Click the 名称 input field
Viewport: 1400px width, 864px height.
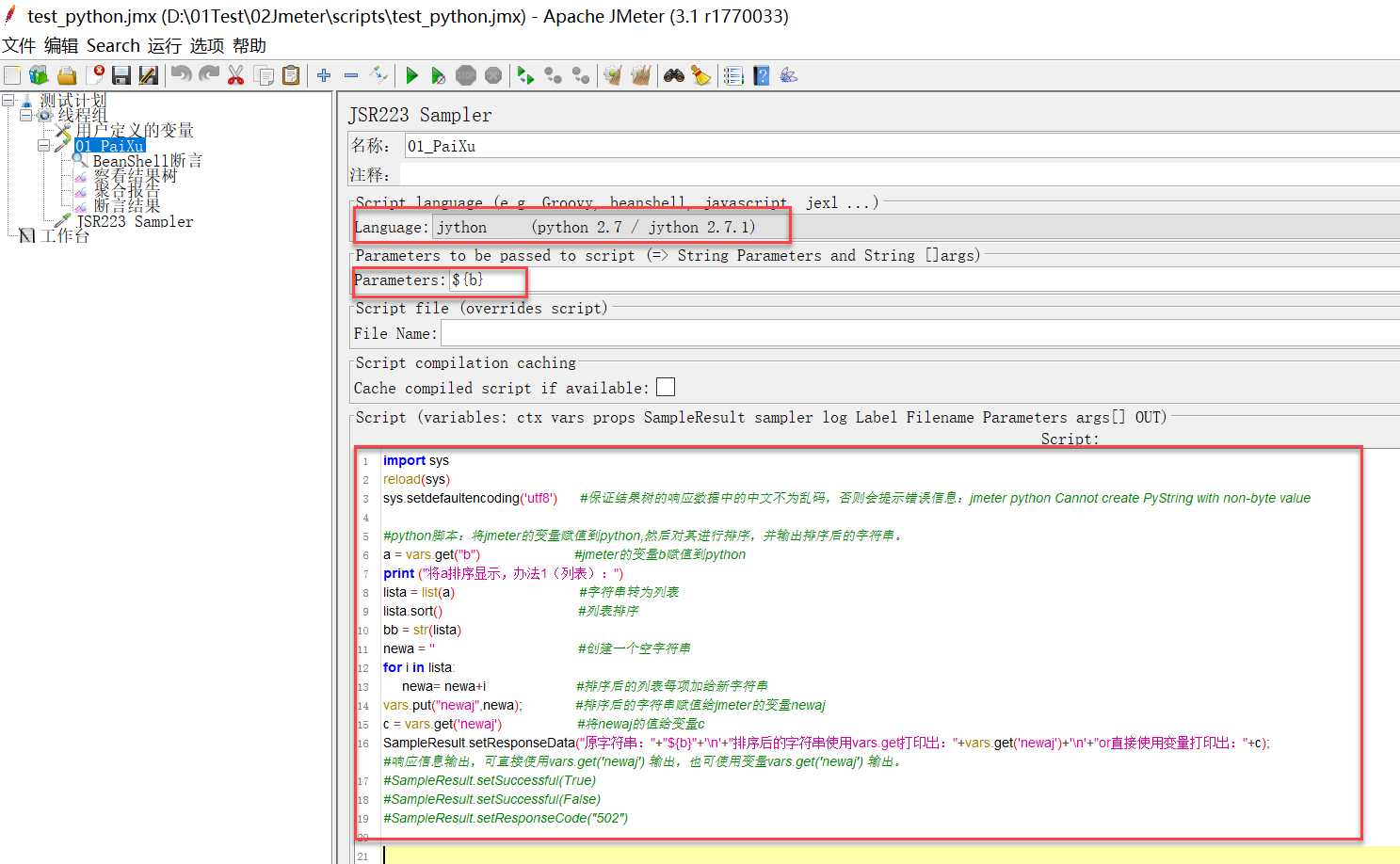click(x=902, y=146)
